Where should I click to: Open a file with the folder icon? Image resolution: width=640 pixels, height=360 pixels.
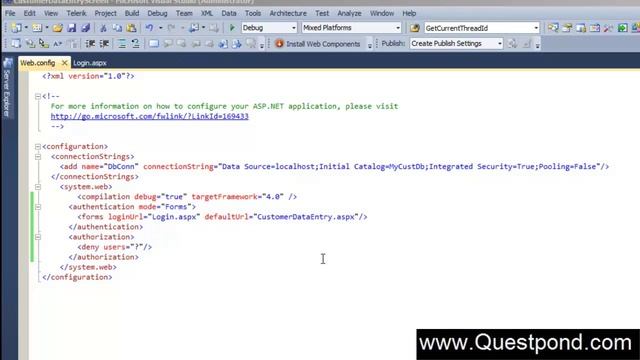click(58, 28)
